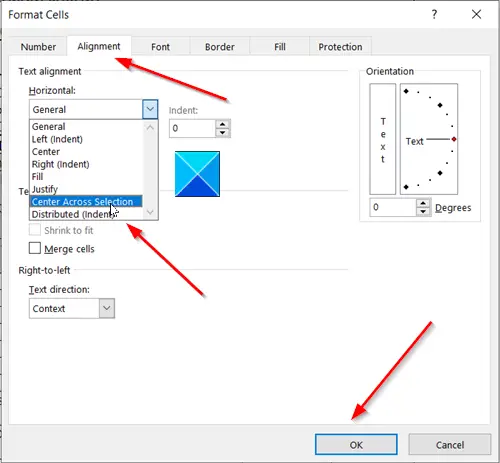Select vertical Text orientation box

coord(383,139)
